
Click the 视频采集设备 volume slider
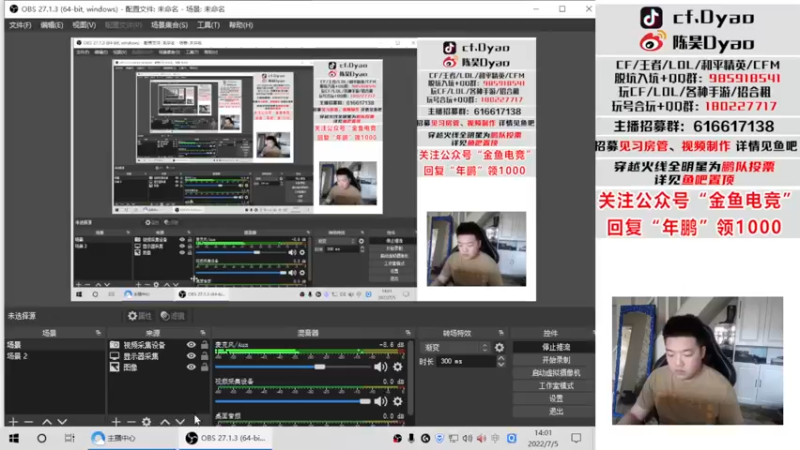point(293,402)
